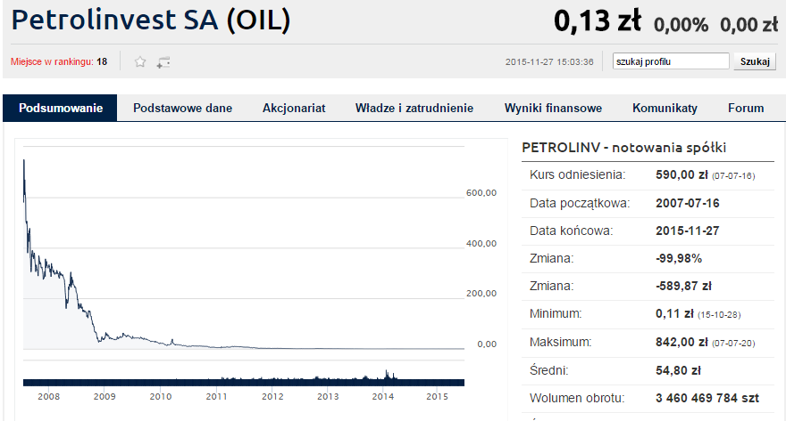786x421 pixels.
Task: Open the Wyniki finansowe tab
Action: (553, 108)
